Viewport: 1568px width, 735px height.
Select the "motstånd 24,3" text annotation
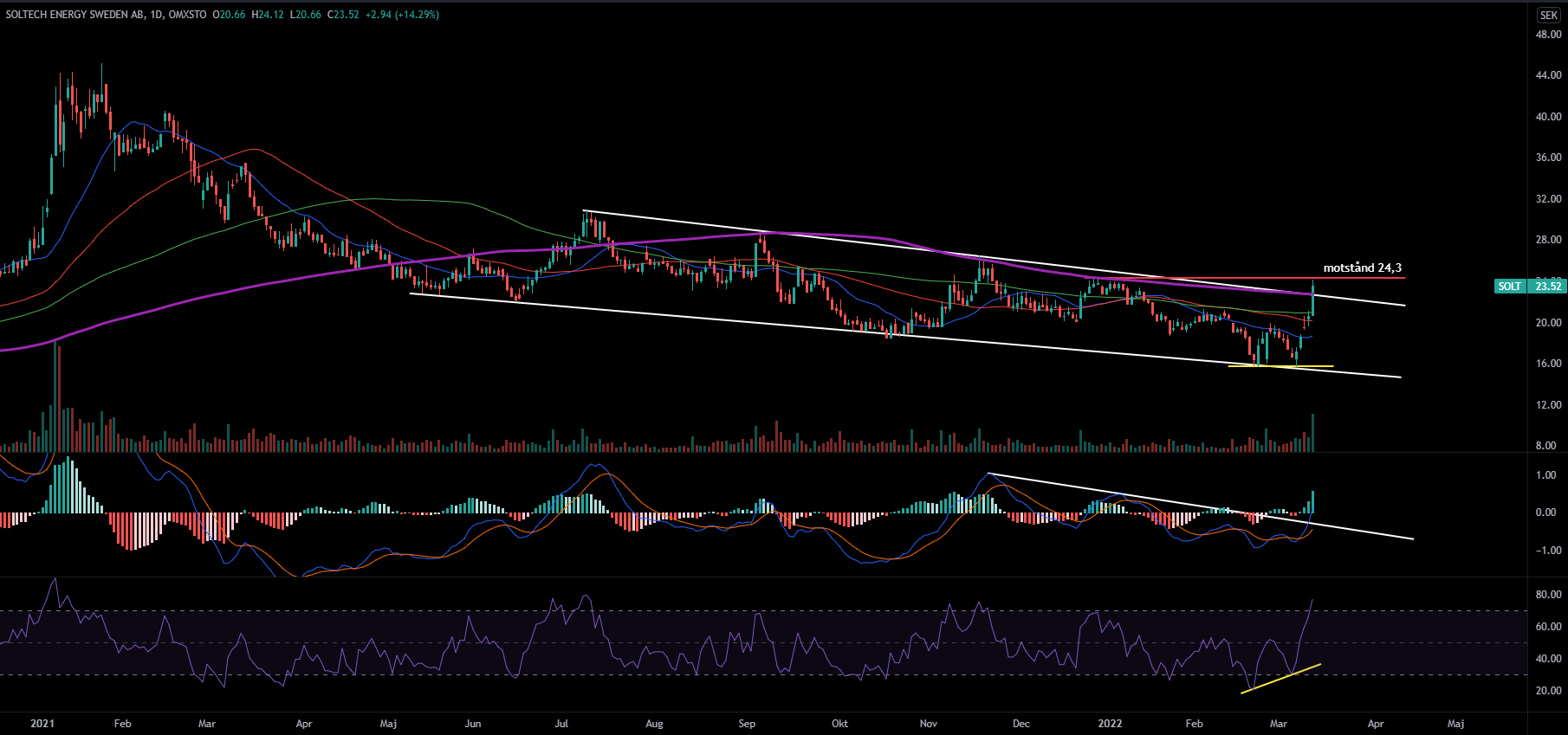point(1362,268)
